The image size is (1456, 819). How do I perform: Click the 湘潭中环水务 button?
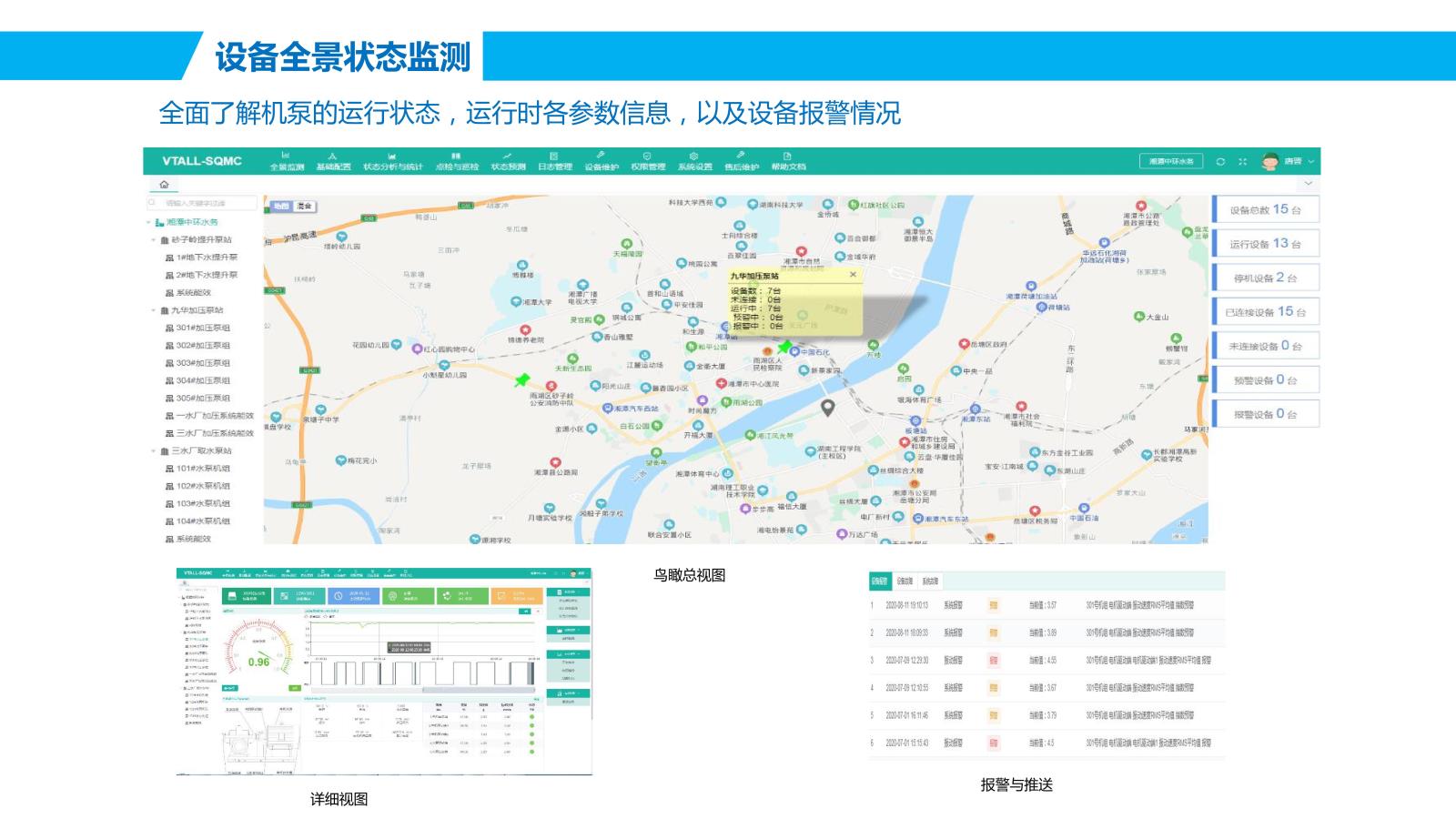pyautogui.click(x=1171, y=161)
